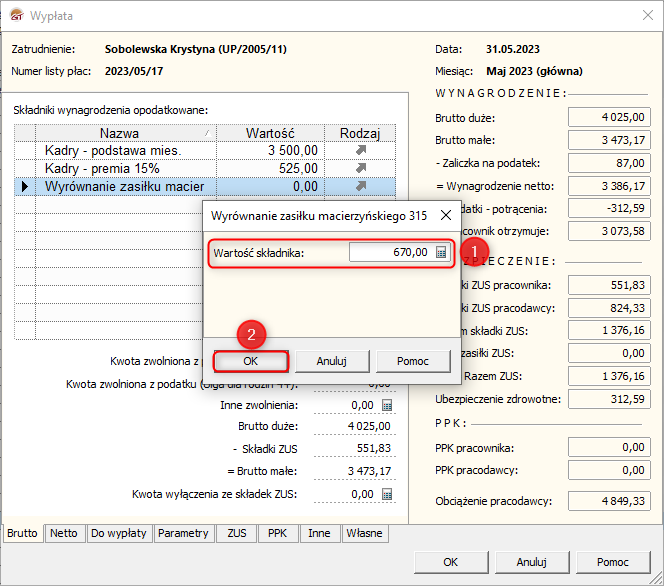Click Anuluj in the component value dialog

(x=332, y=361)
